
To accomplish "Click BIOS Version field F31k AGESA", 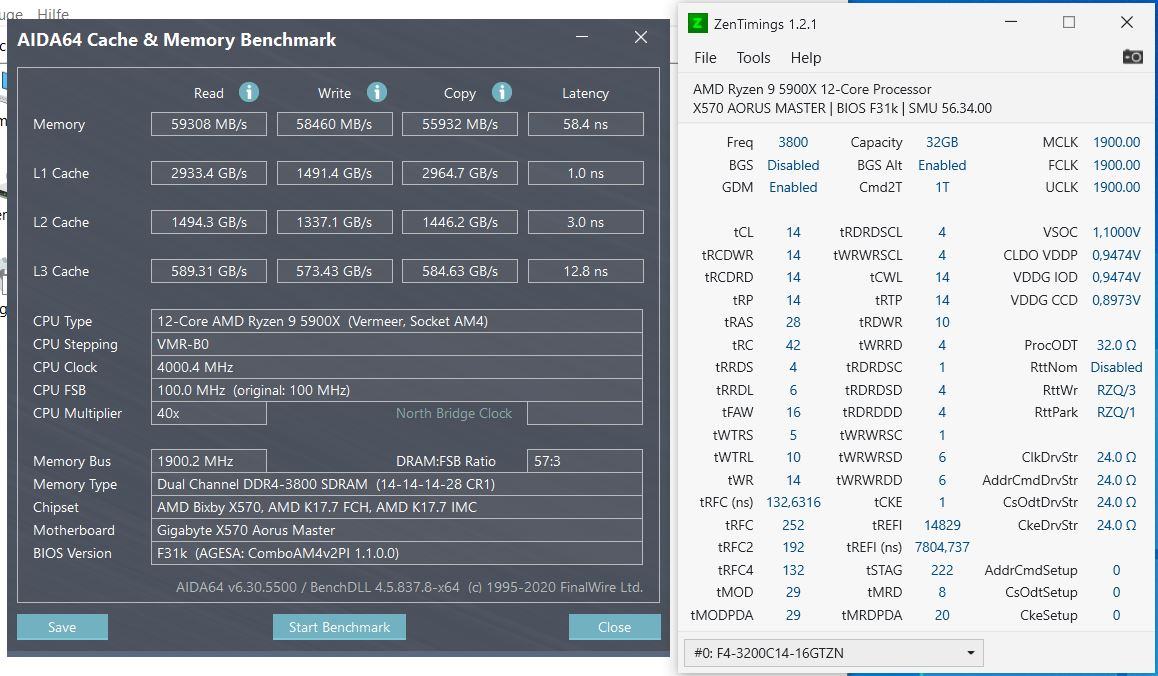I will coord(397,553).
